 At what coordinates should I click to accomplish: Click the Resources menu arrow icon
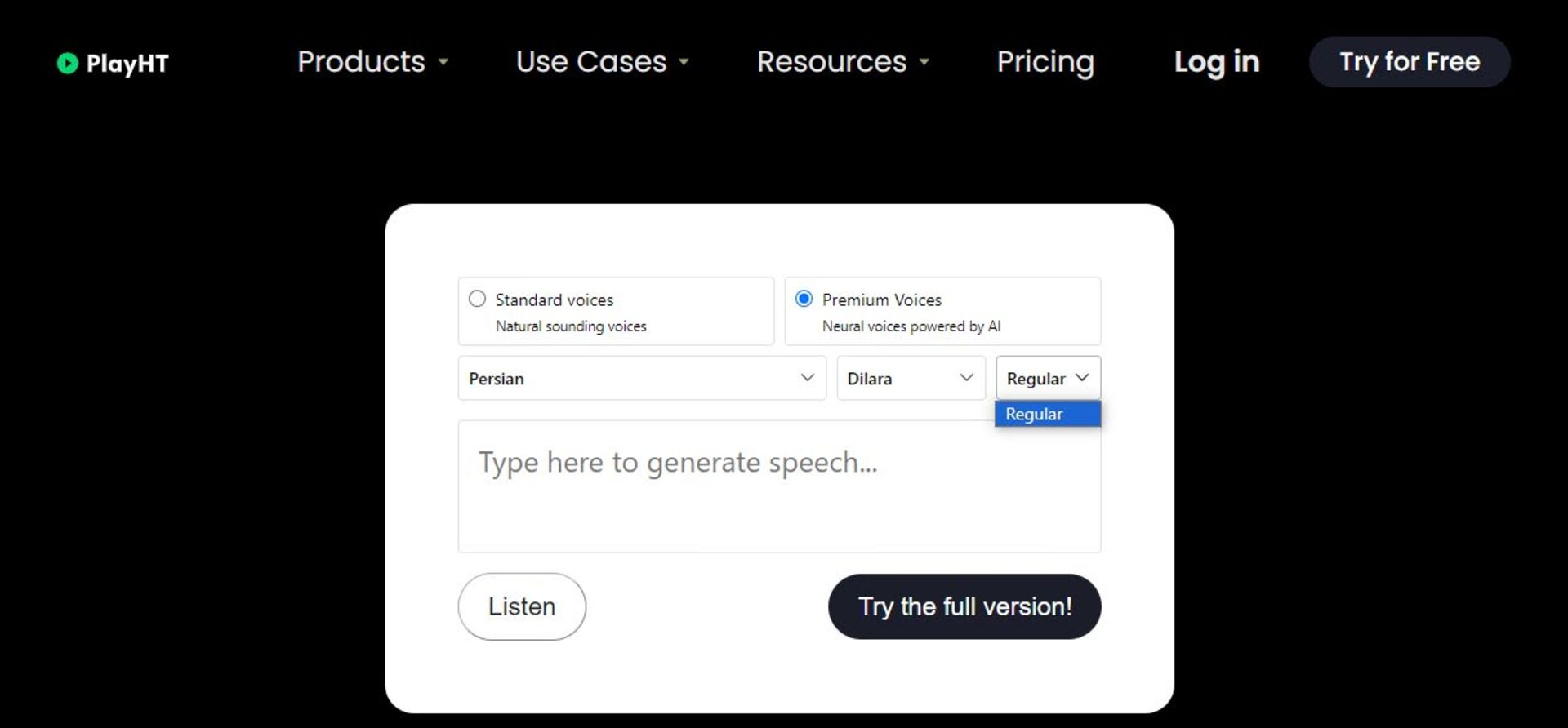pos(924,62)
